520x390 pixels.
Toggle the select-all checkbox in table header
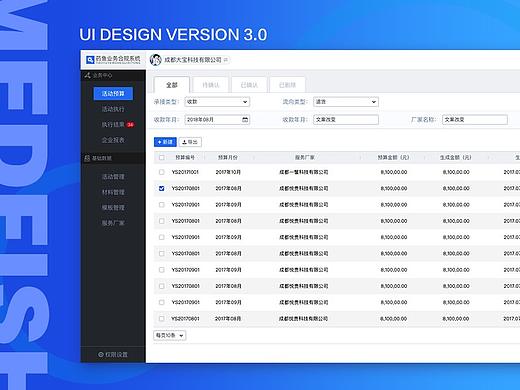[162, 157]
